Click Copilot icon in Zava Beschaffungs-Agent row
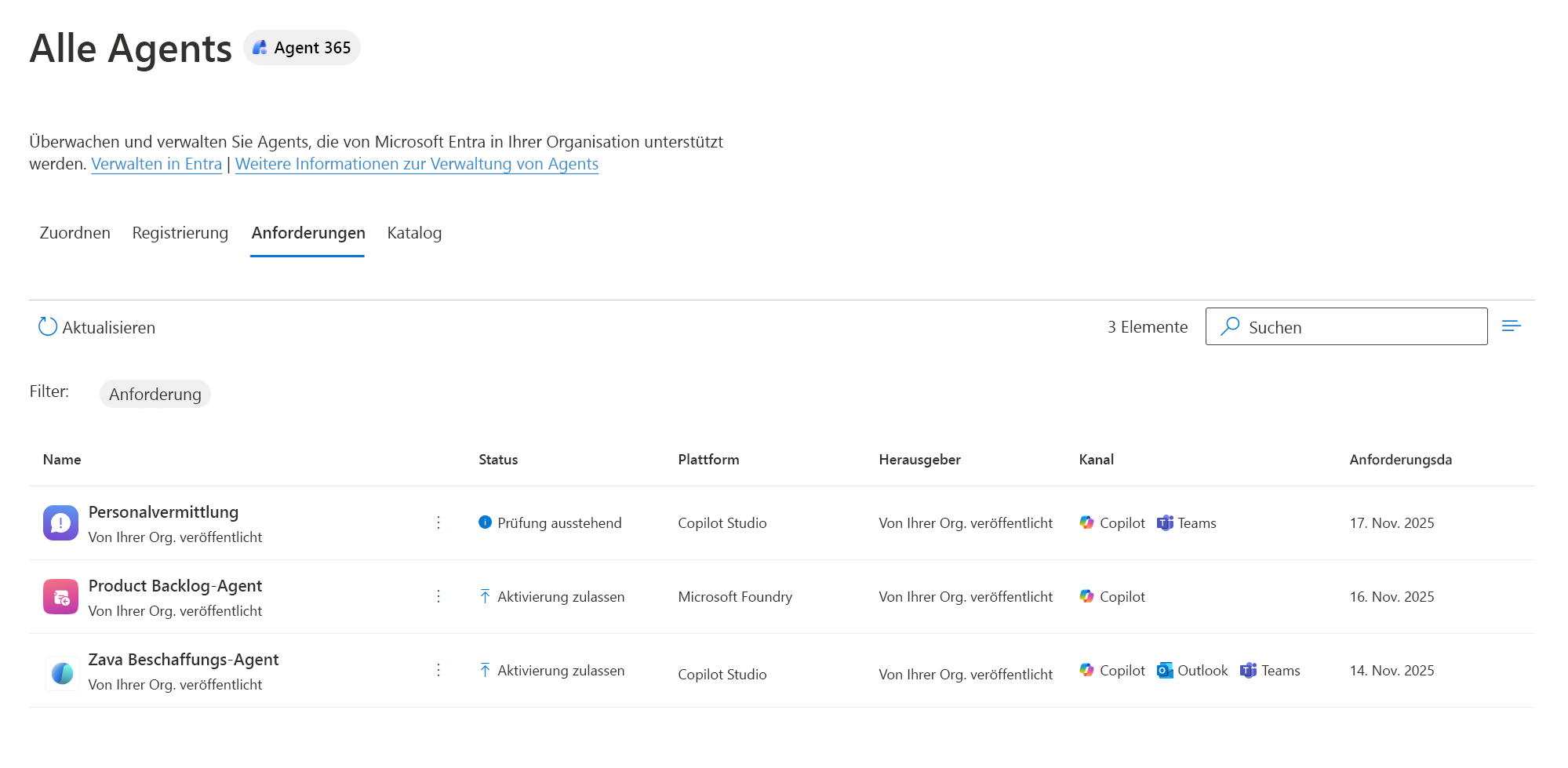 point(1086,670)
